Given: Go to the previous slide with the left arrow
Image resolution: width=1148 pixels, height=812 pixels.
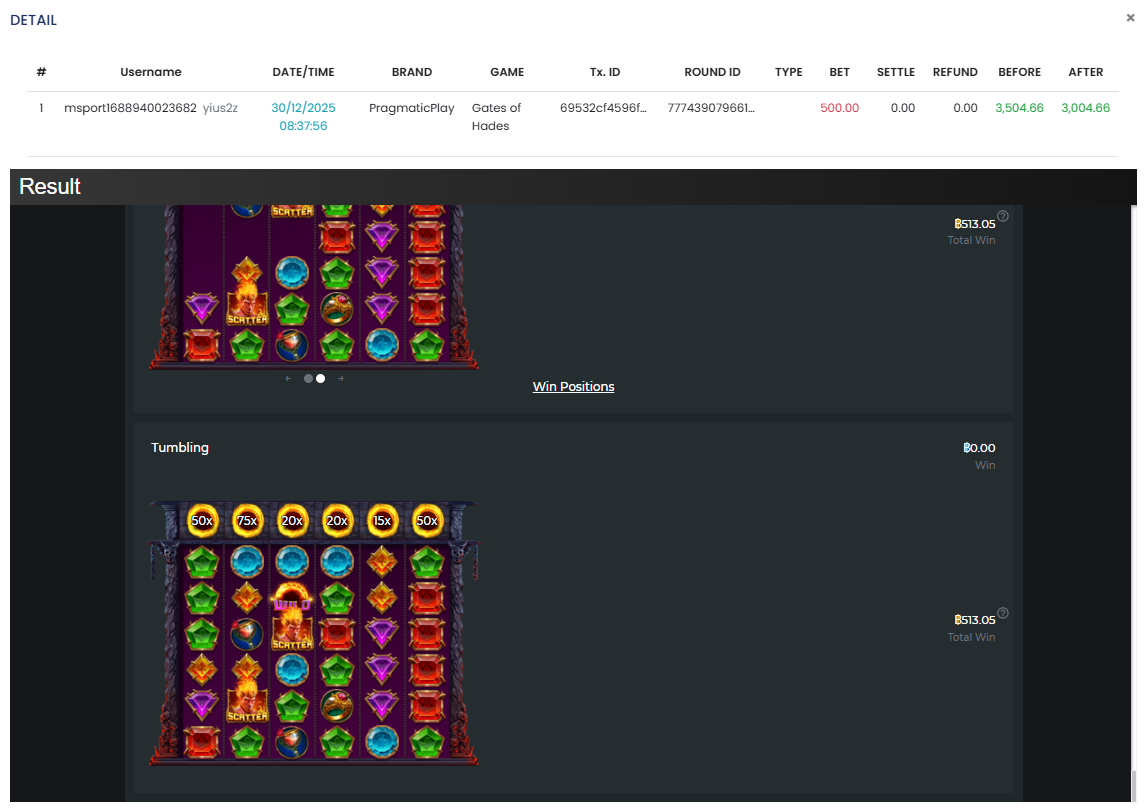Looking at the screenshot, I should (x=288, y=379).
